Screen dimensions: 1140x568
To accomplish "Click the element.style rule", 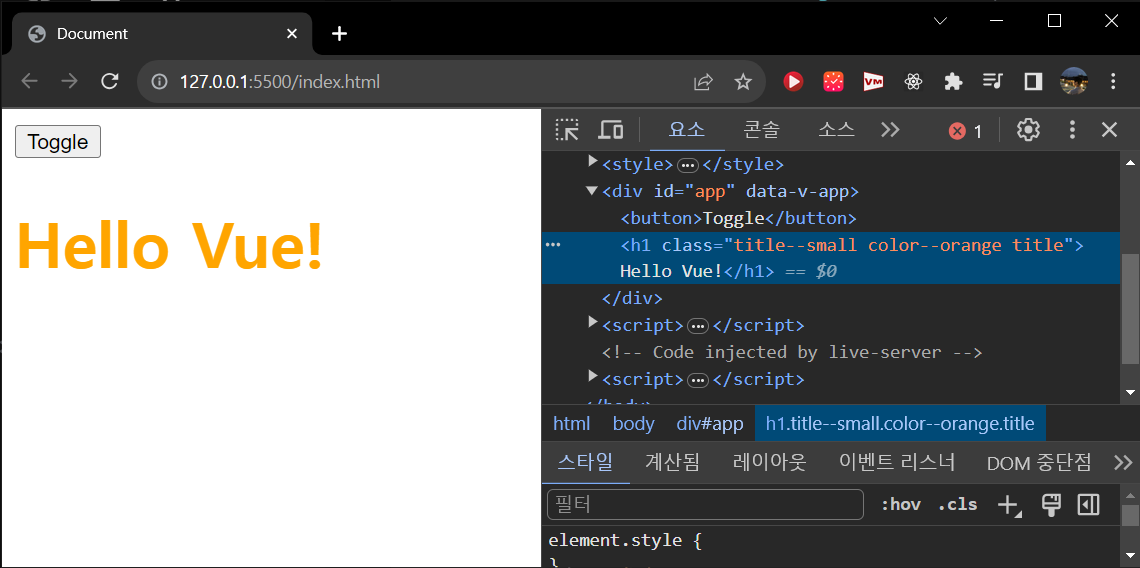I will pos(625,541).
